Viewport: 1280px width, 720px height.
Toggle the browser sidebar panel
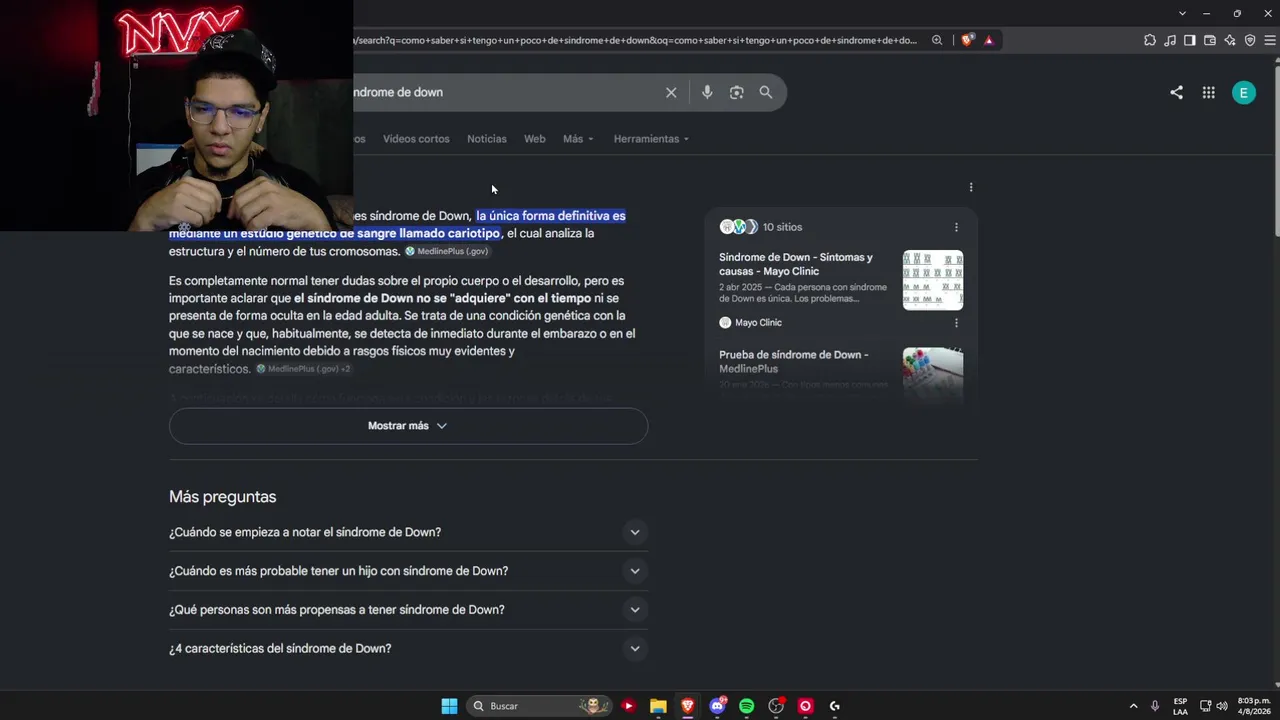pos(1190,40)
